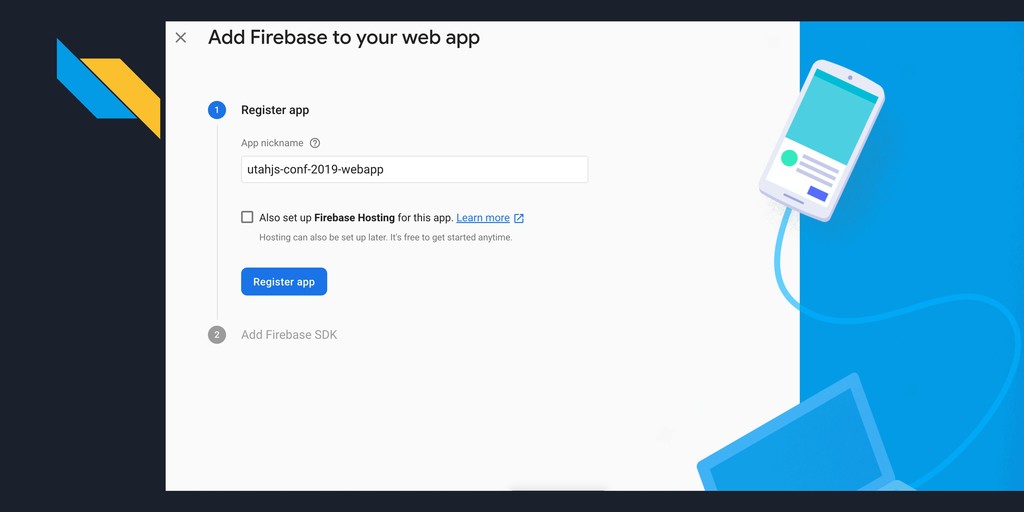
Task: Click the 'Also set up Firebase Hosting' label
Action: [x=356, y=218]
